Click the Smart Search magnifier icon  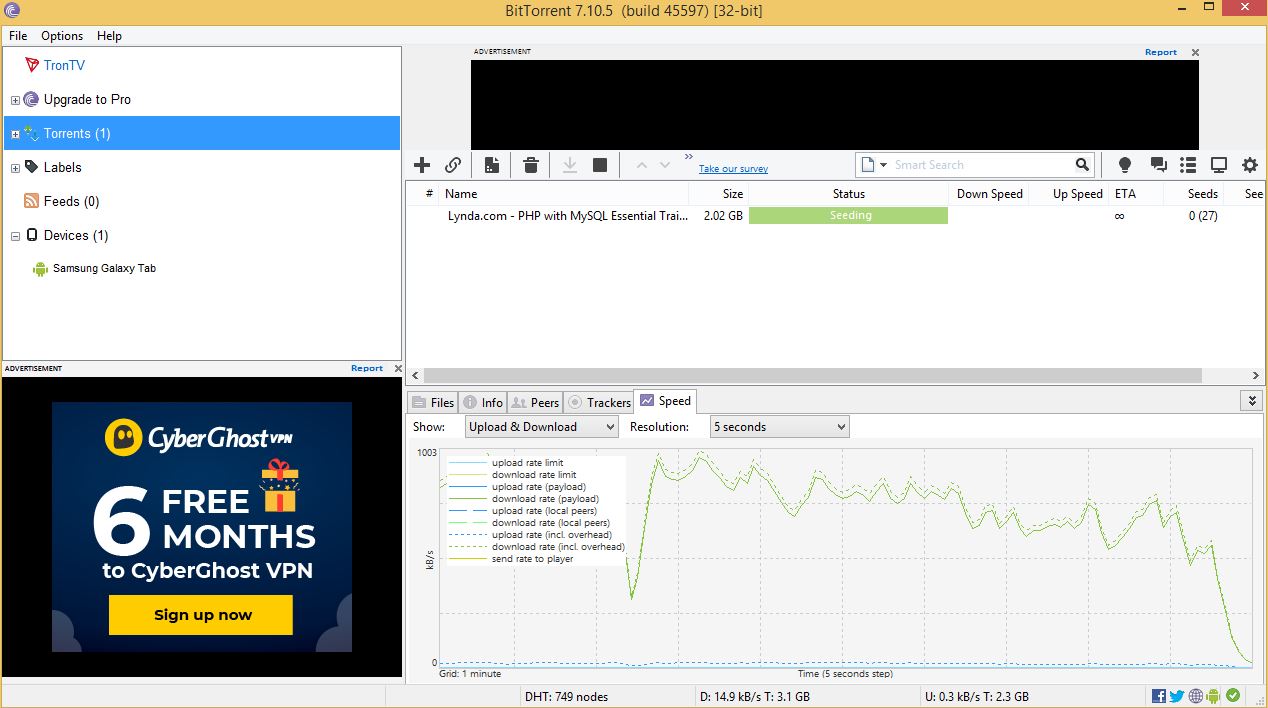coord(1082,165)
